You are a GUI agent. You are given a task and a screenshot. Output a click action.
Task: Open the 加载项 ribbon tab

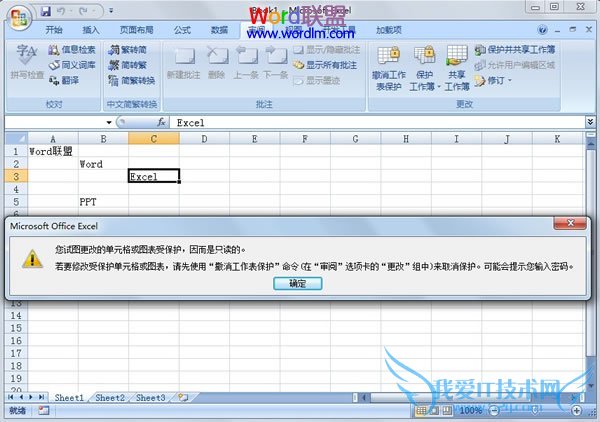point(389,30)
